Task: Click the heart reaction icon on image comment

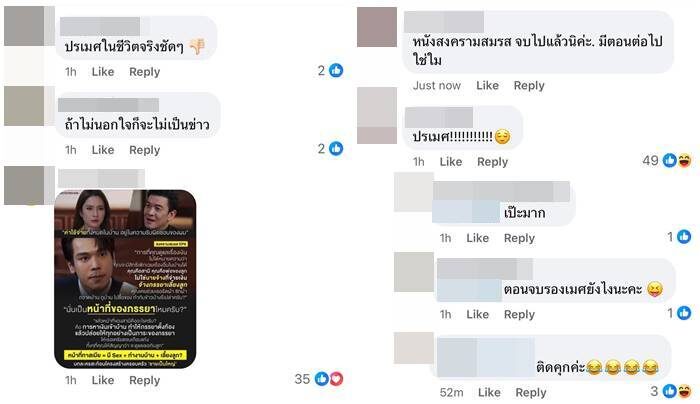Action: (336, 379)
